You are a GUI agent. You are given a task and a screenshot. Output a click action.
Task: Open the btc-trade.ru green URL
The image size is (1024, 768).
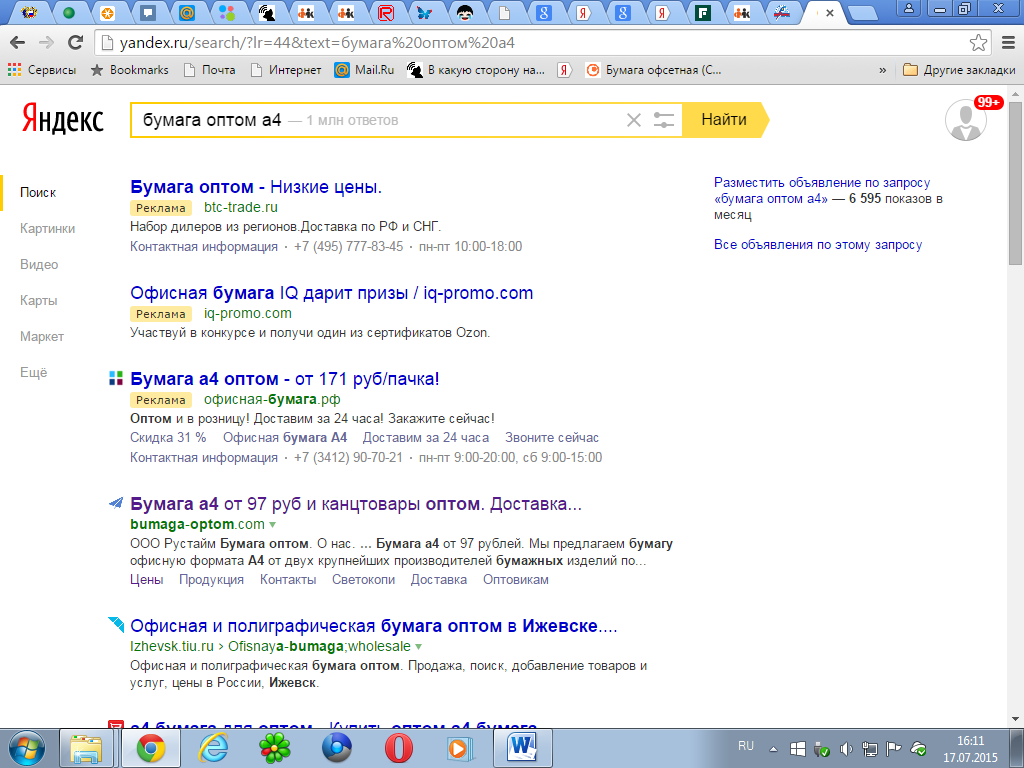pos(241,208)
